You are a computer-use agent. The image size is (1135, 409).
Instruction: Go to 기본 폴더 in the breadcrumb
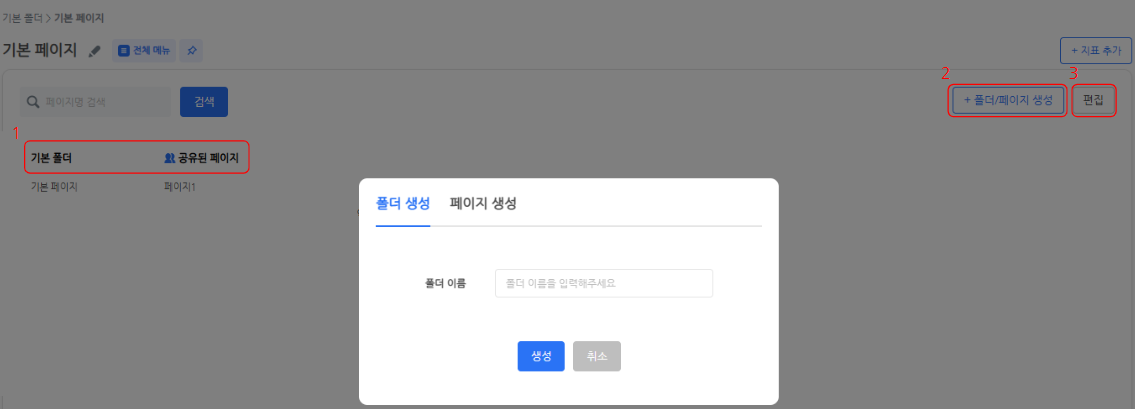[22, 18]
